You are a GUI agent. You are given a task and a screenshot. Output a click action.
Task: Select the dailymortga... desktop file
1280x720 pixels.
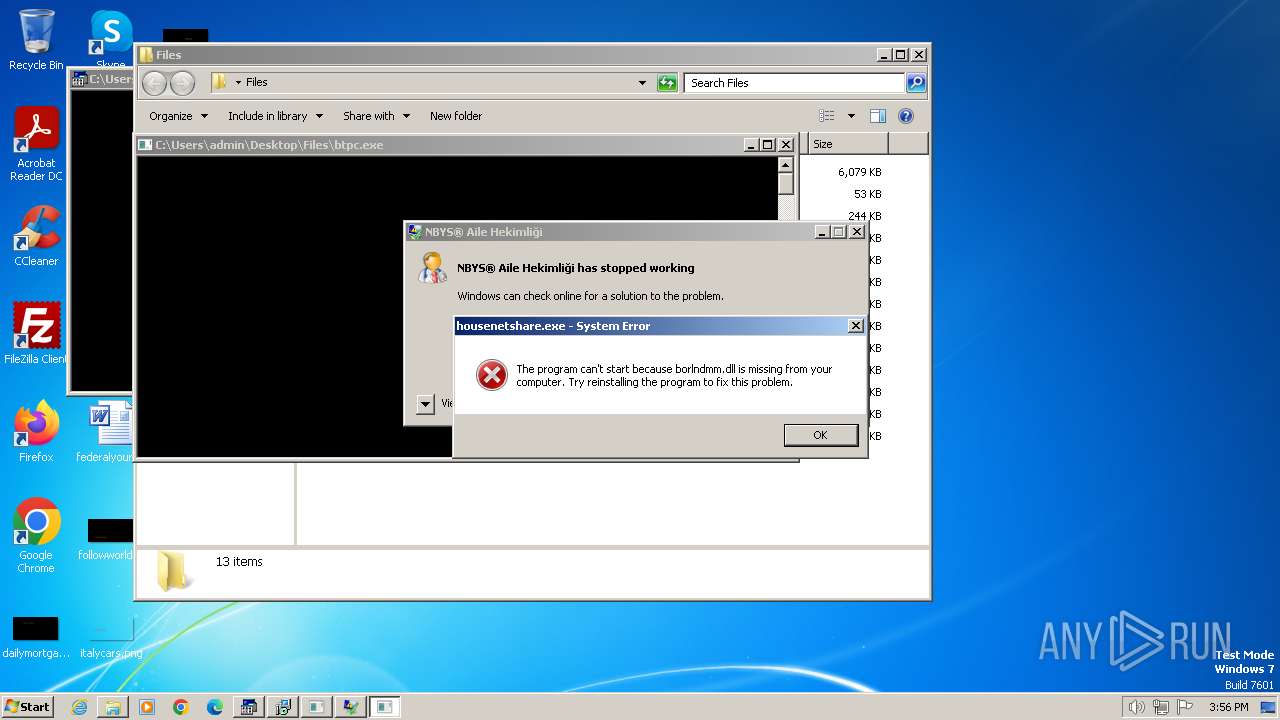coord(36,637)
